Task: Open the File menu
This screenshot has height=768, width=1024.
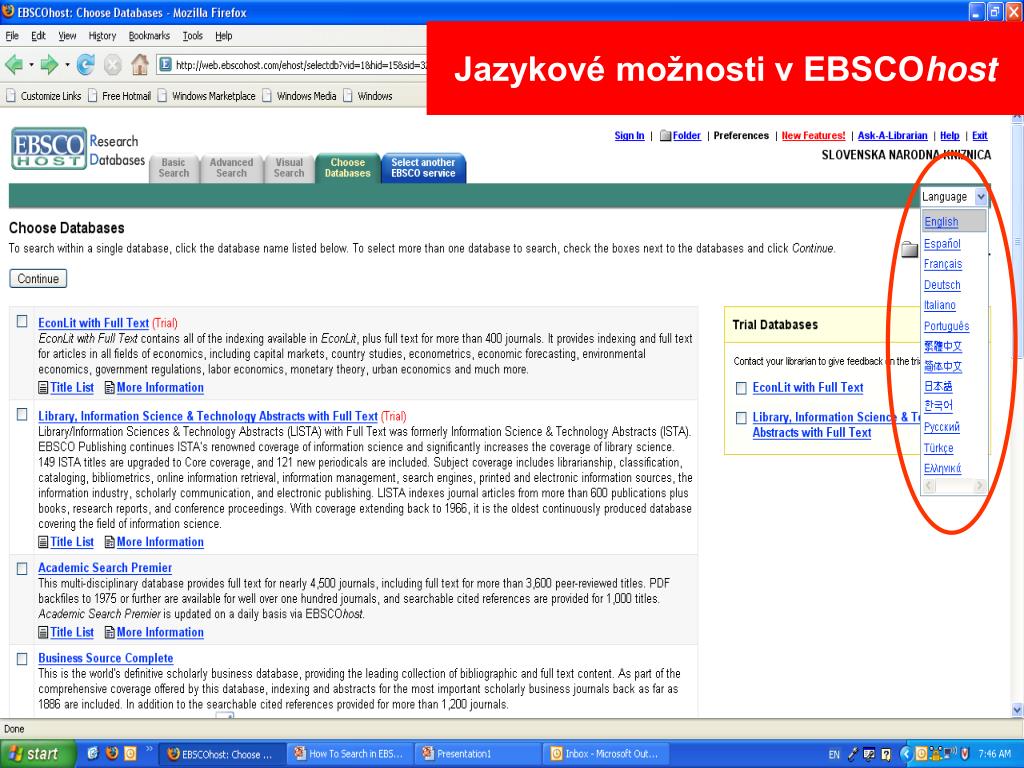Action: (x=12, y=36)
